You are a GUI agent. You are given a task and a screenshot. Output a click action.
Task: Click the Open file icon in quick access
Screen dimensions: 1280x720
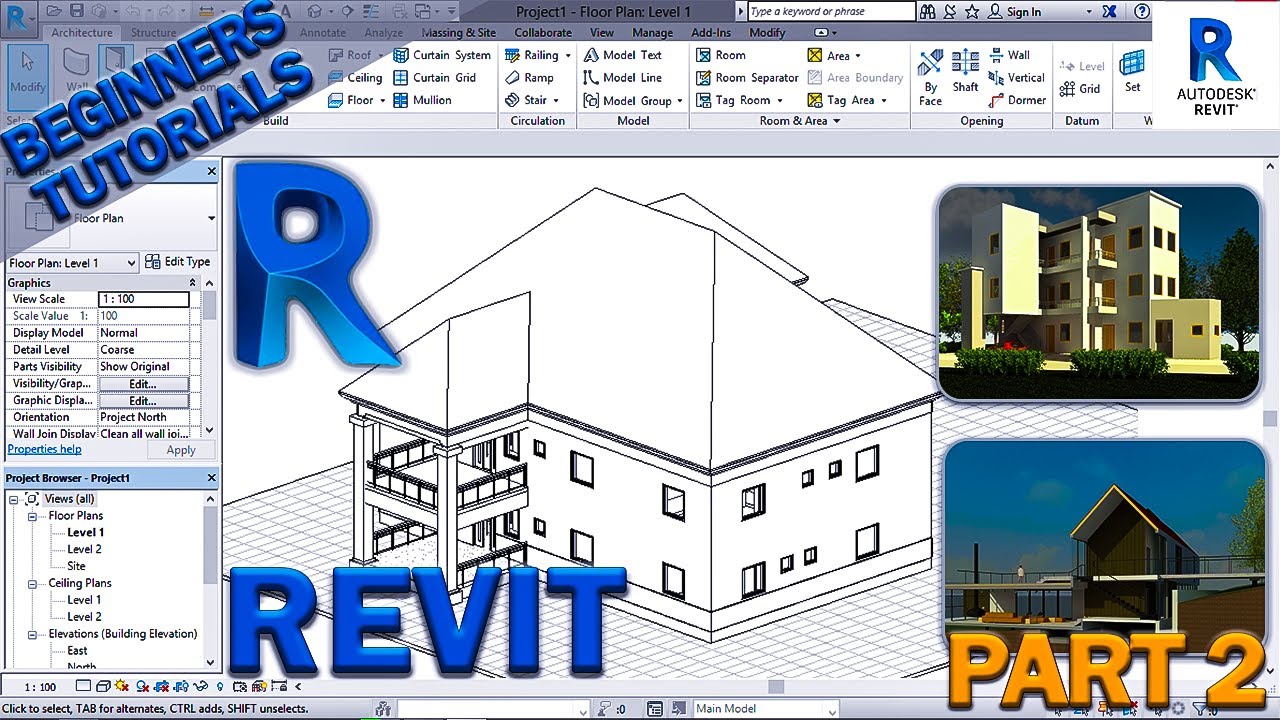pos(53,11)
